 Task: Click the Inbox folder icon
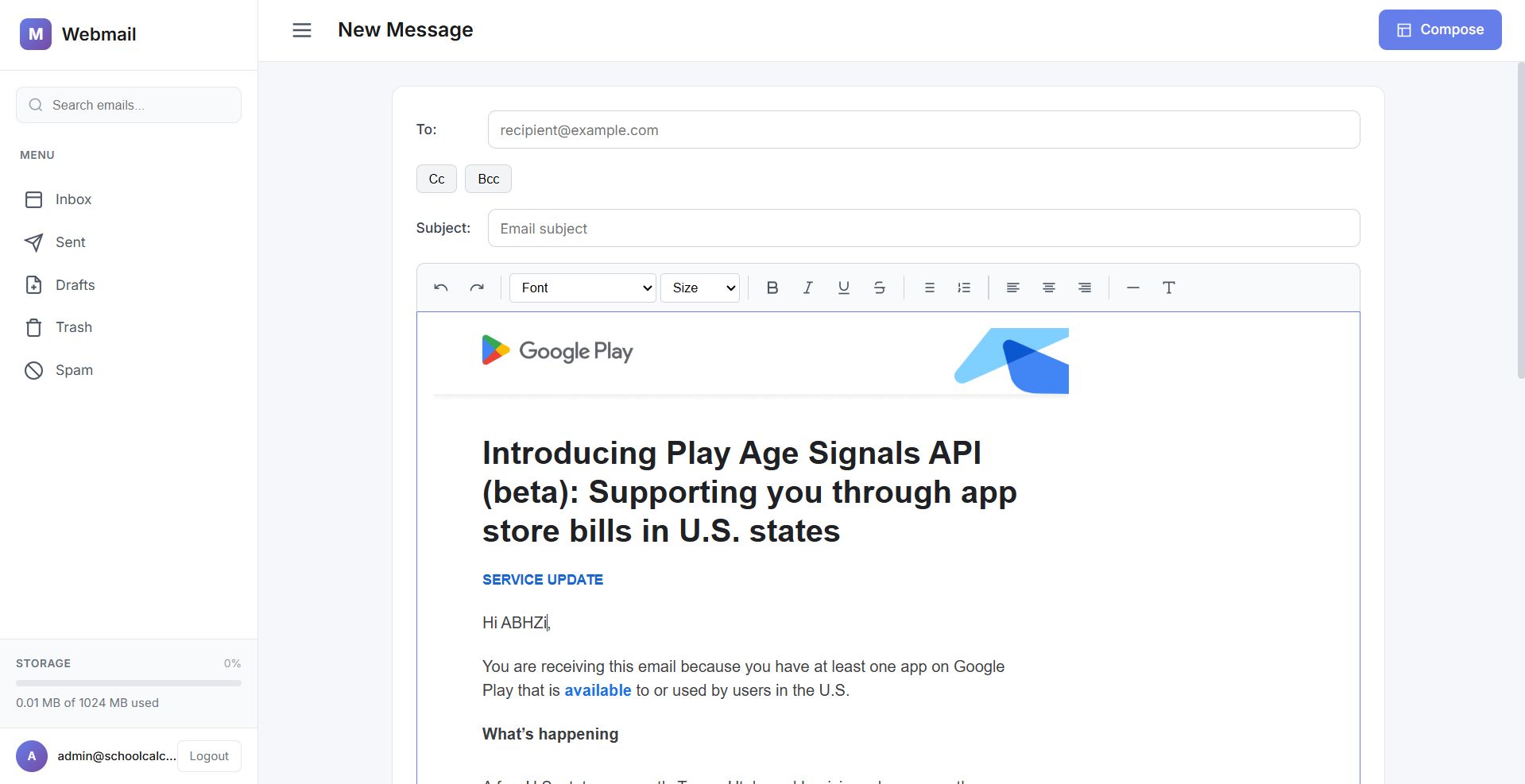[33, 199]
